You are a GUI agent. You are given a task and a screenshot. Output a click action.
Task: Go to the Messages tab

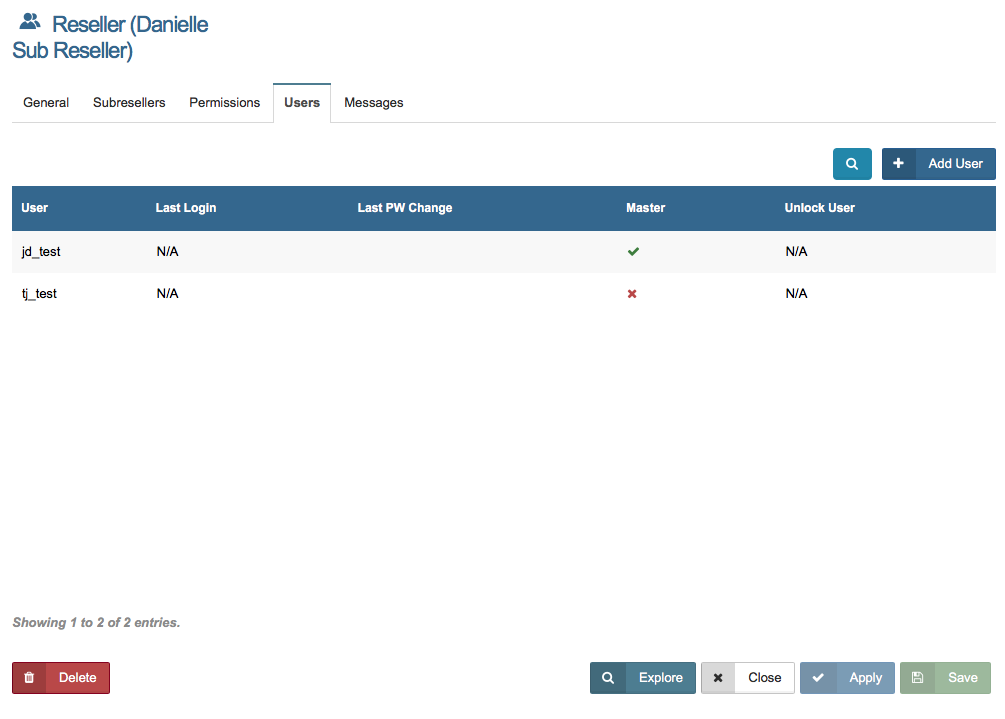(374, 103)
